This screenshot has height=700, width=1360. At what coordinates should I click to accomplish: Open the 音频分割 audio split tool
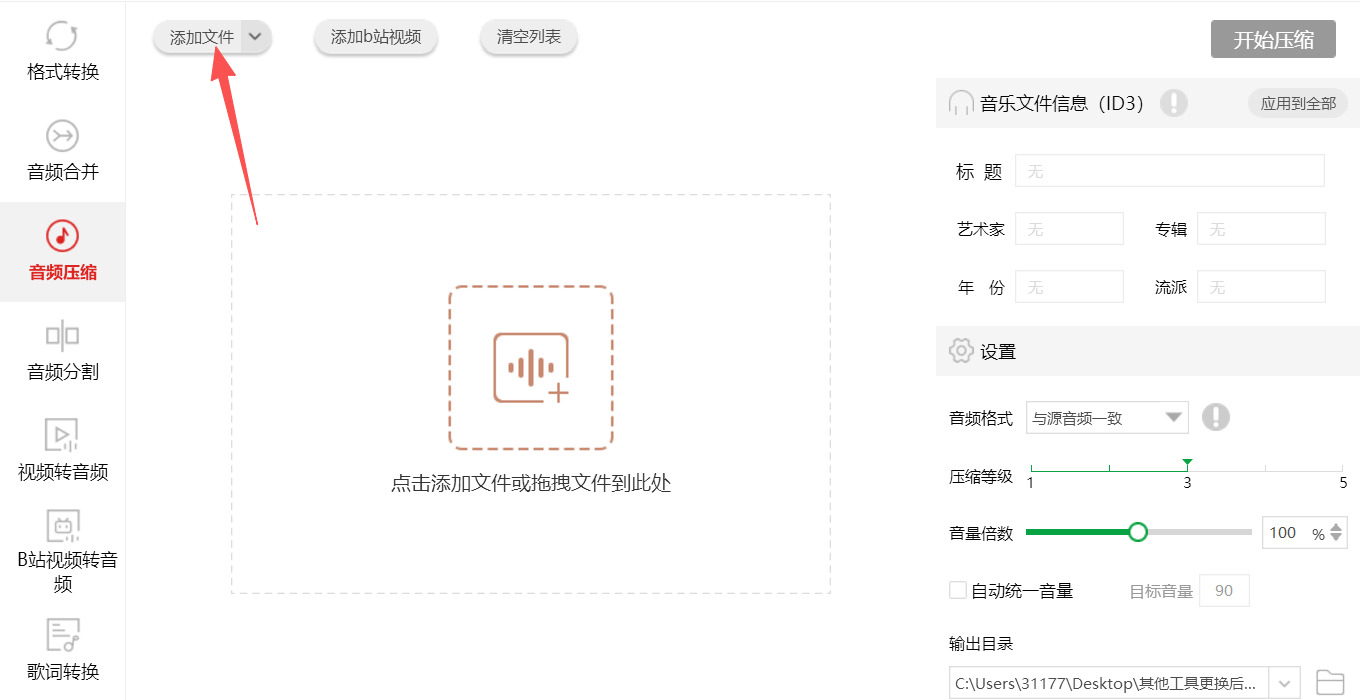63,352
